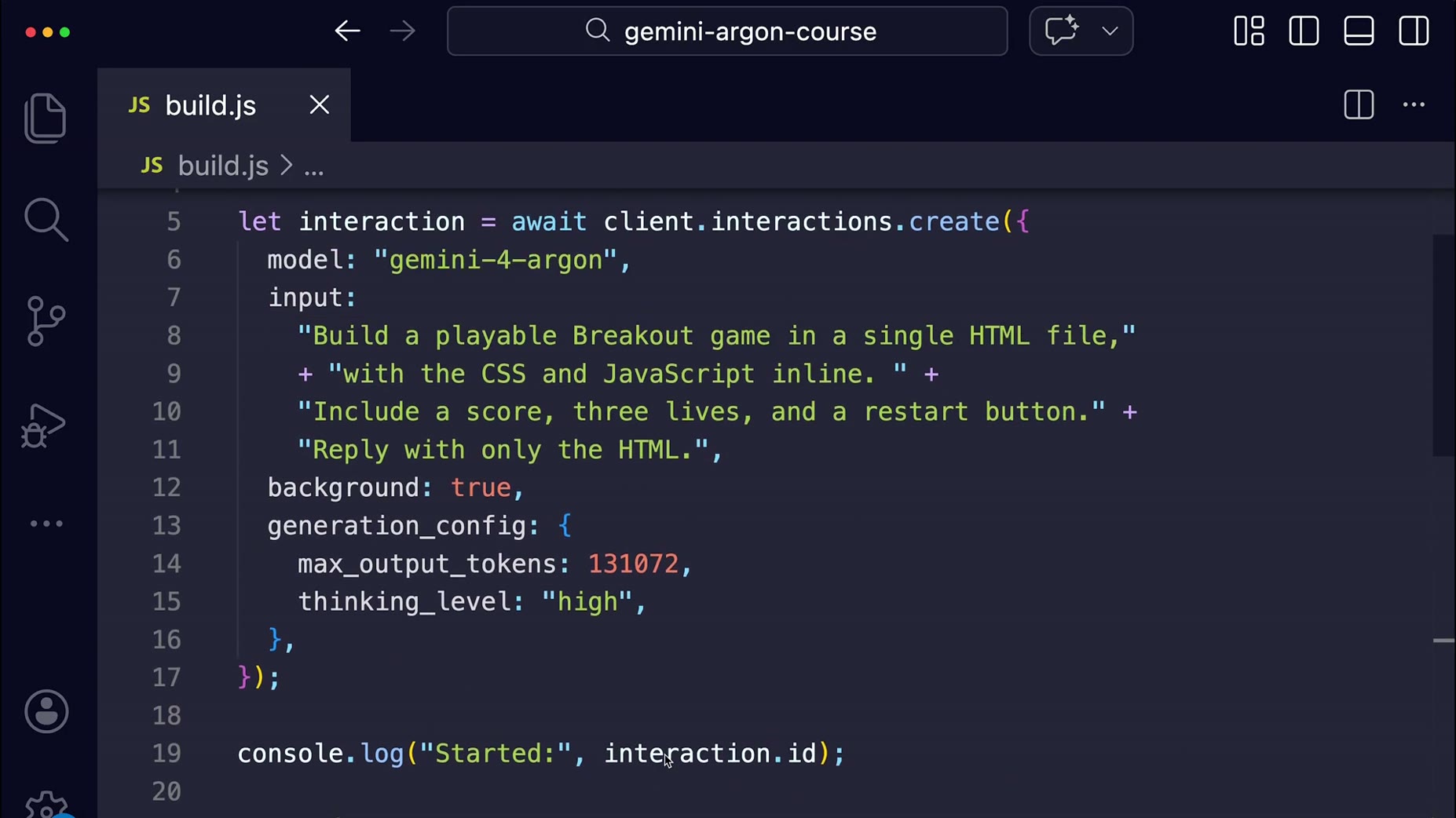Open the Copilot chat icon
Screen dimensions: 1456x818
[1062, 31]
